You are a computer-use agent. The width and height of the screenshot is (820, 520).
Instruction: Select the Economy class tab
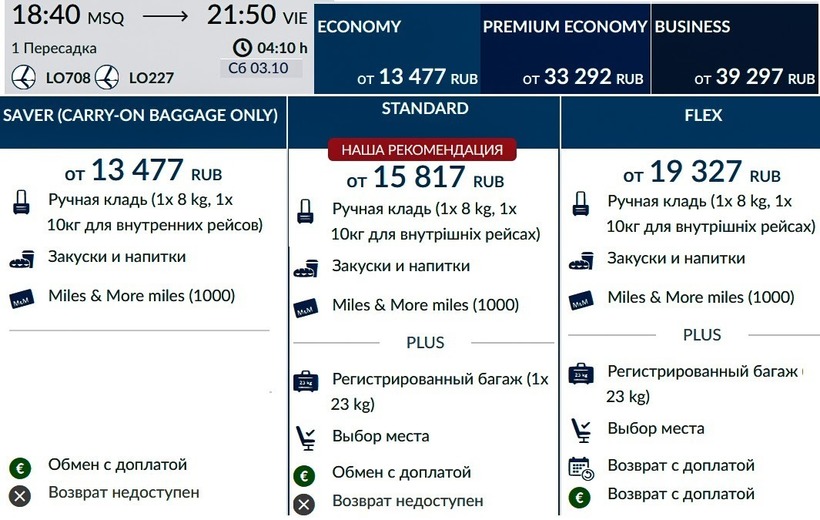coord(396,48)
